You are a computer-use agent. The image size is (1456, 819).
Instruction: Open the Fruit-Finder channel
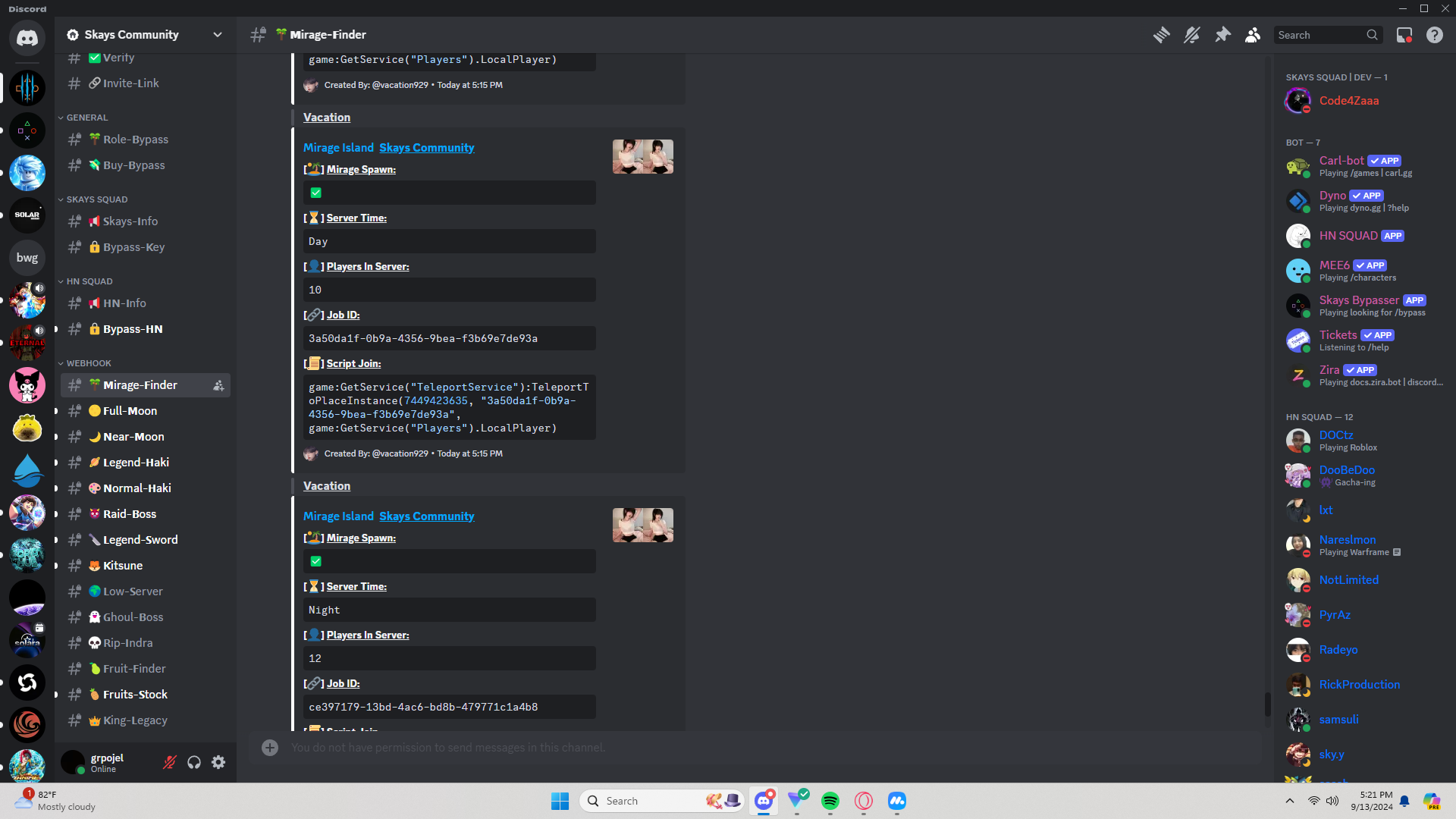pyautogui.click(x=146, y=669)
